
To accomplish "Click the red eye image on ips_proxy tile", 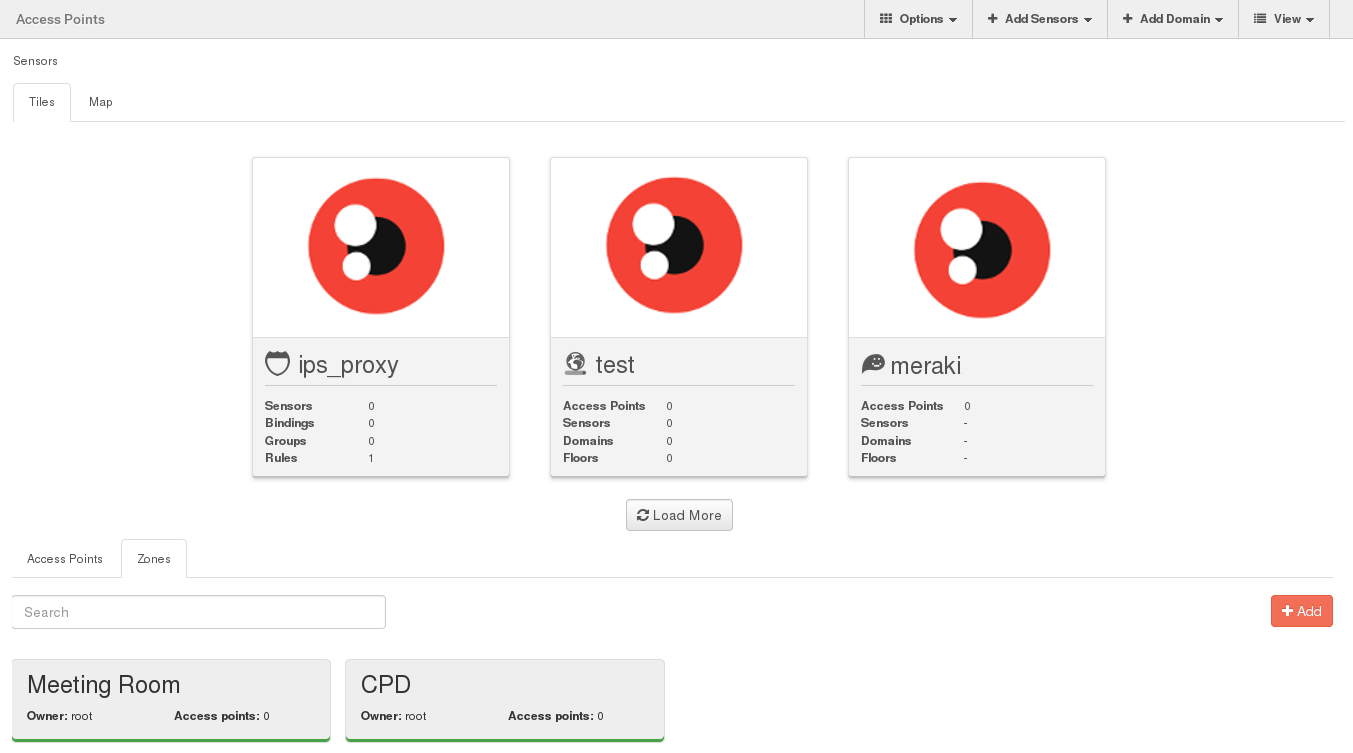I will coord(376,246).
